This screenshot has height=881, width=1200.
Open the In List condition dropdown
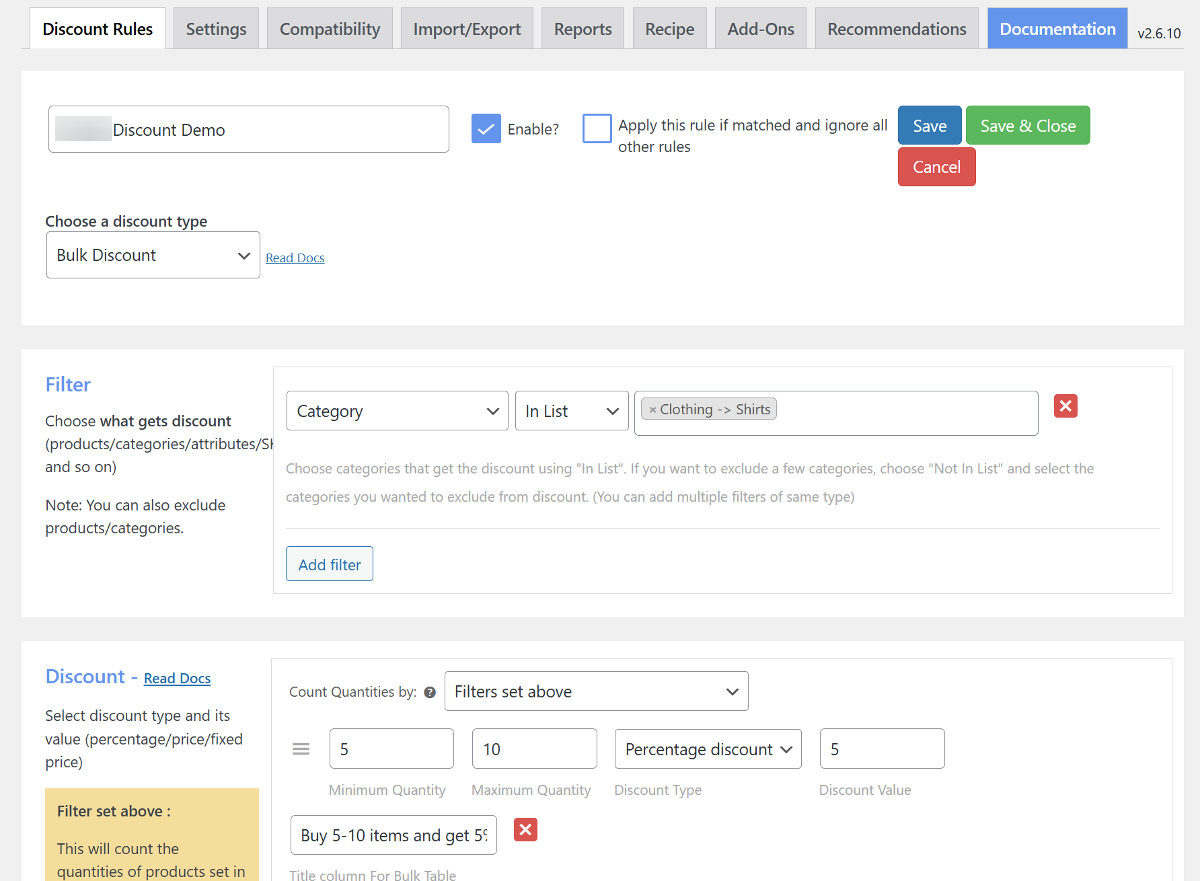(571, 411)
